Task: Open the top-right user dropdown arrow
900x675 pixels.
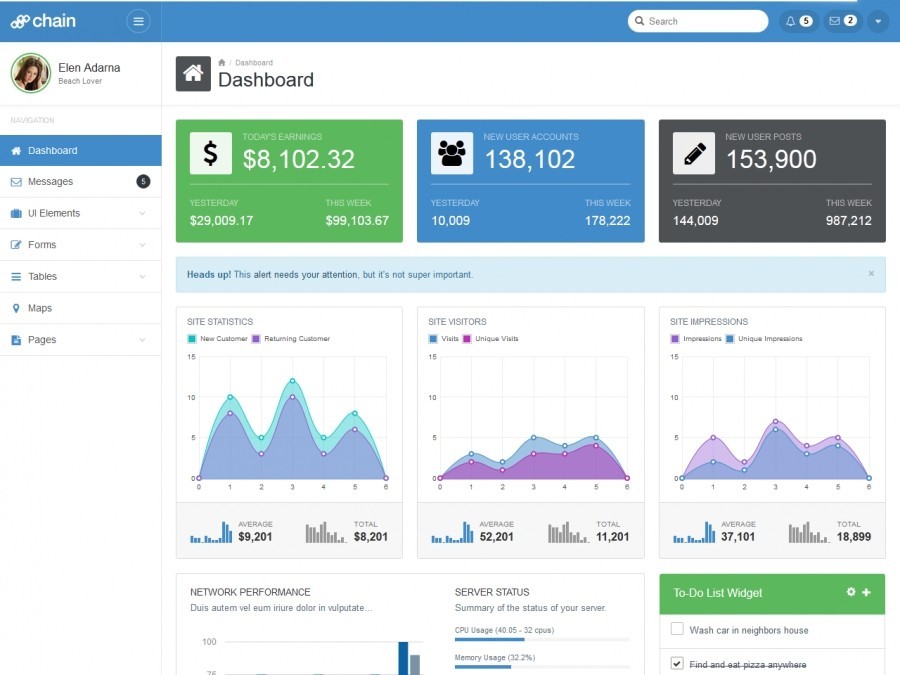Action: (x=878, y=21)
